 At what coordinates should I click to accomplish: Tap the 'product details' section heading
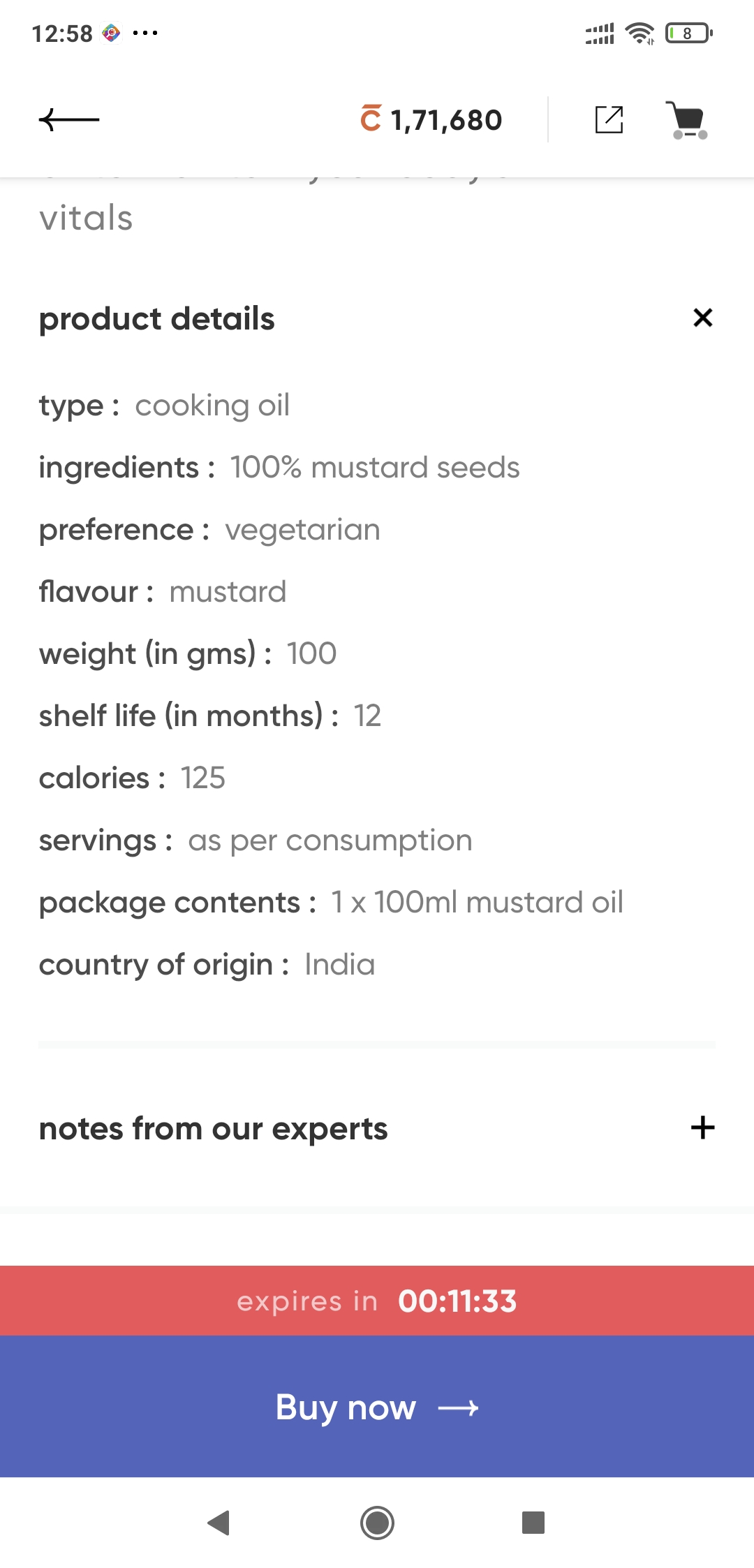(x=157, y=319)
